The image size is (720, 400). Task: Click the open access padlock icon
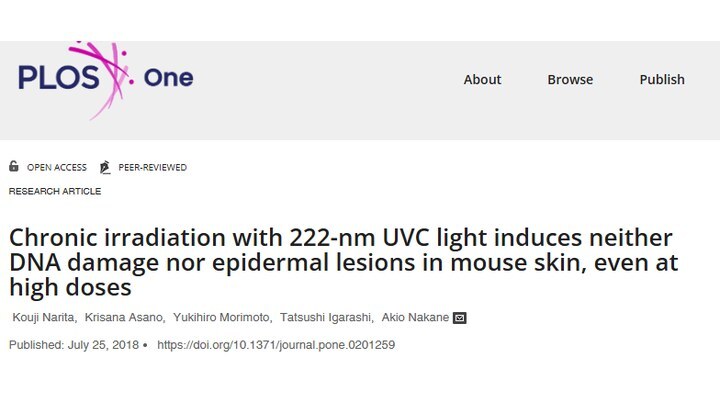point(14,166)
